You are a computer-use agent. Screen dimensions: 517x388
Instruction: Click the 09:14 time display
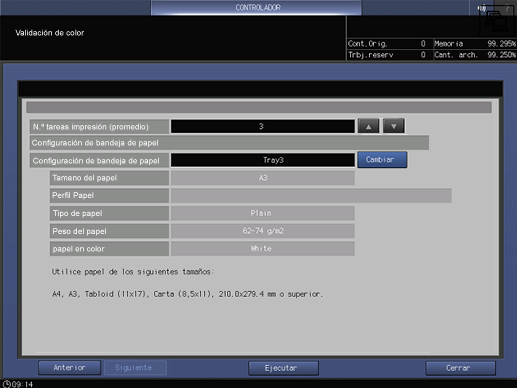click(x=22, y=384)
